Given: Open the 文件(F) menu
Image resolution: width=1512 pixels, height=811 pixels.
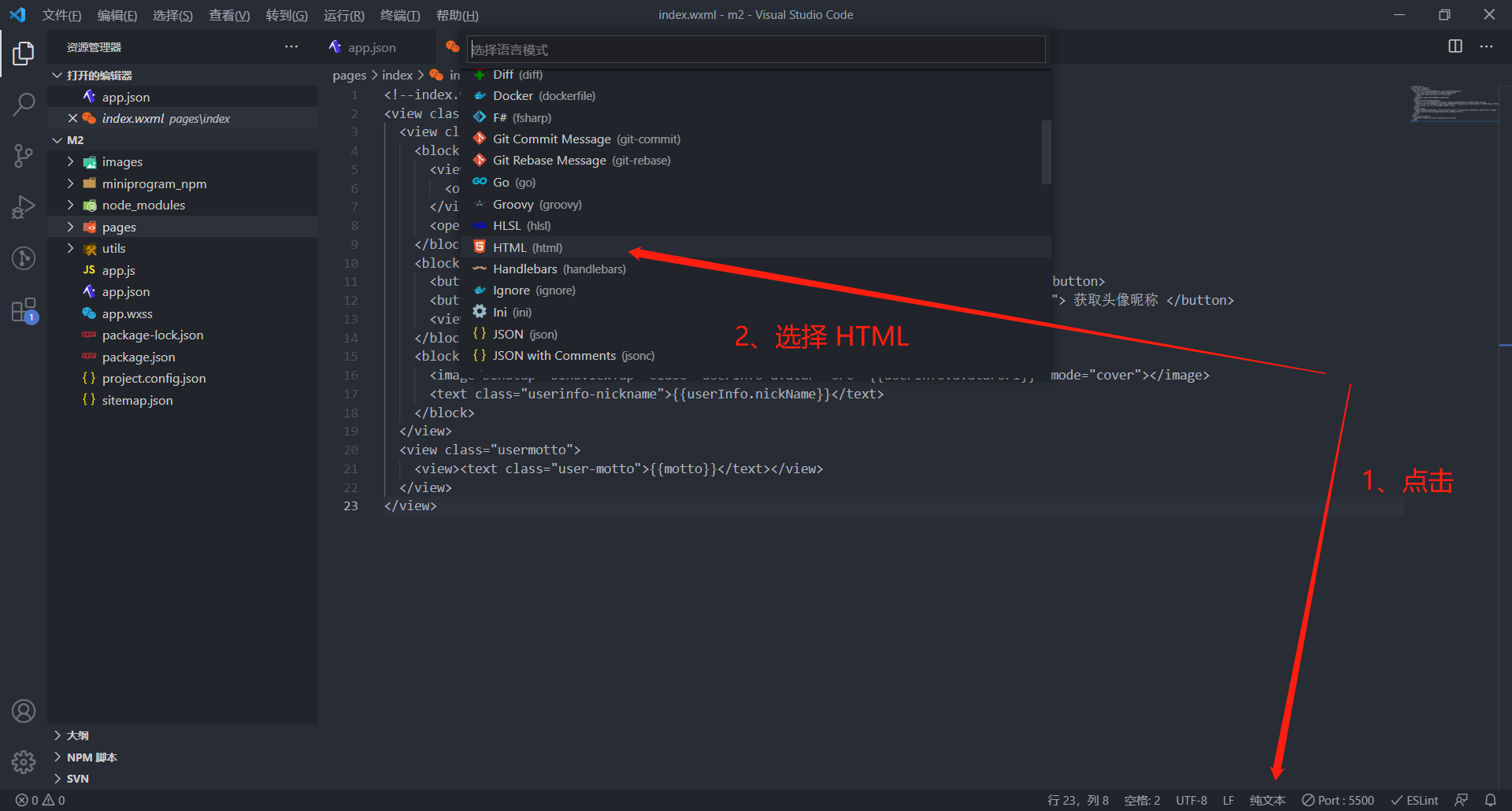Looking at the screenshot, I should (x=61, y=15).
